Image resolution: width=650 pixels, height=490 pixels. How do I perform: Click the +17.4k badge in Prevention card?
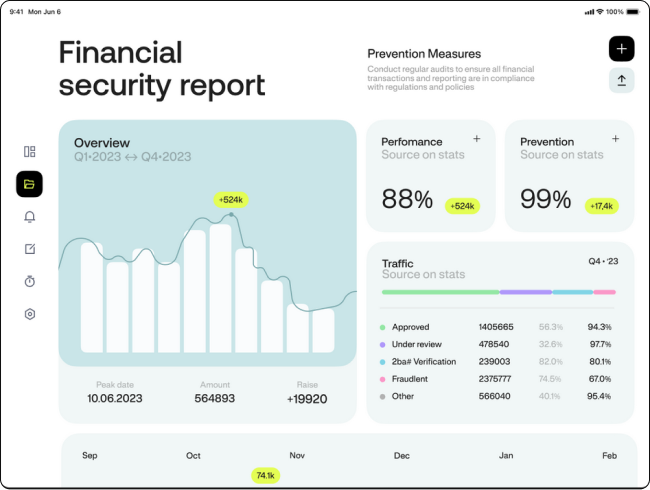coord(602,206)
